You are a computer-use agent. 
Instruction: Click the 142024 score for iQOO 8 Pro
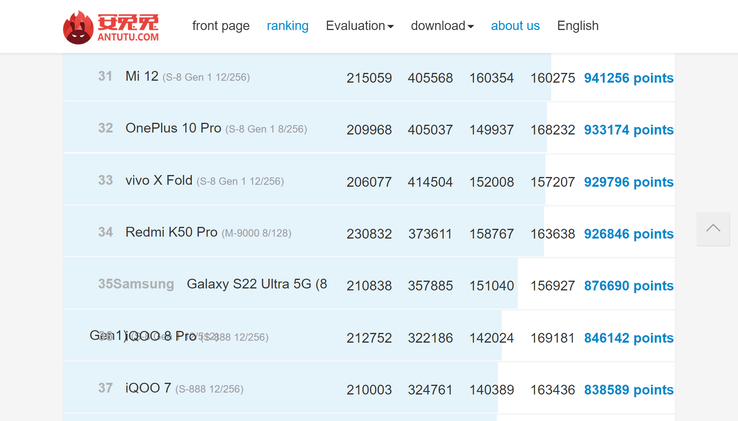(x=491, y=338)
